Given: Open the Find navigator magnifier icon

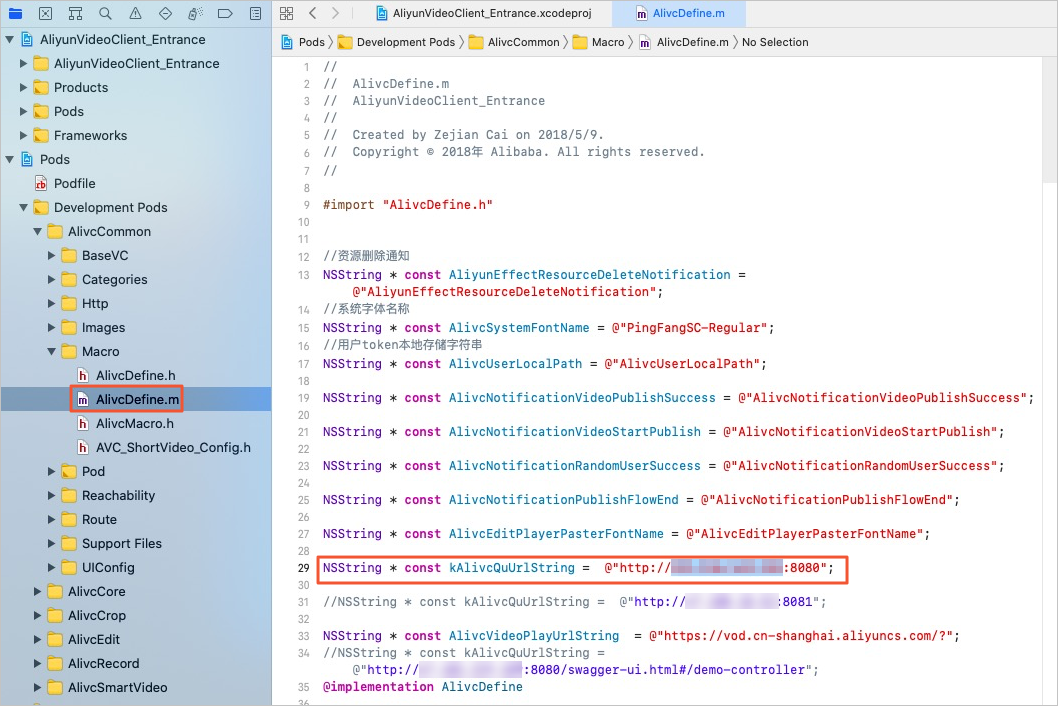Looking at the screenshot, I should click(105, 13).
